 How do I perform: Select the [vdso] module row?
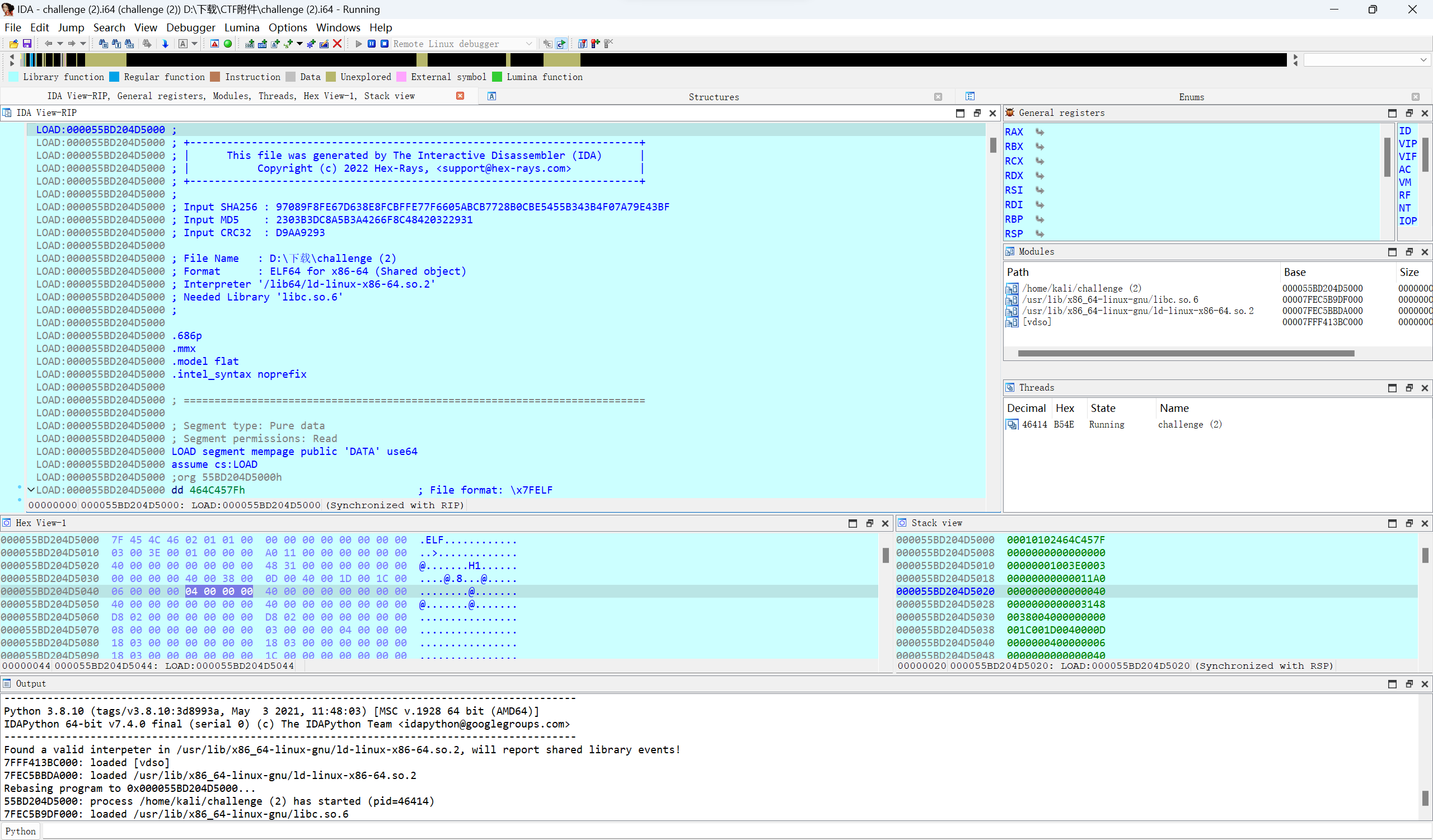(1217, 322)
